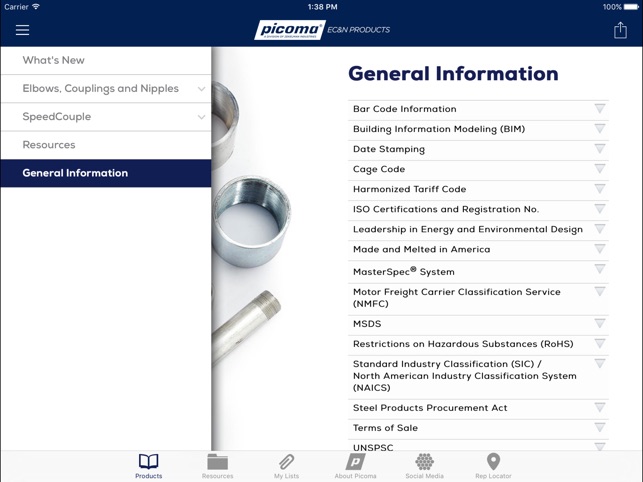Expand the Date Stamping triangle
643x482 pixels.
[x=600, y=148]
